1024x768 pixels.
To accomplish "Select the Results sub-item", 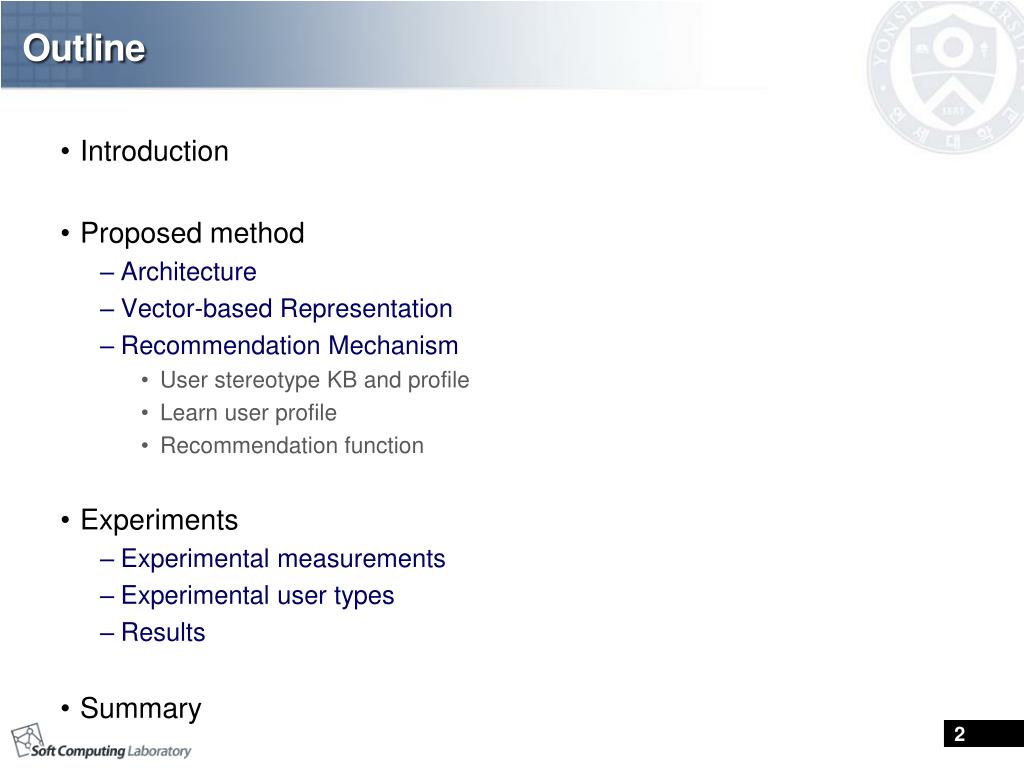I will (163, 633).
